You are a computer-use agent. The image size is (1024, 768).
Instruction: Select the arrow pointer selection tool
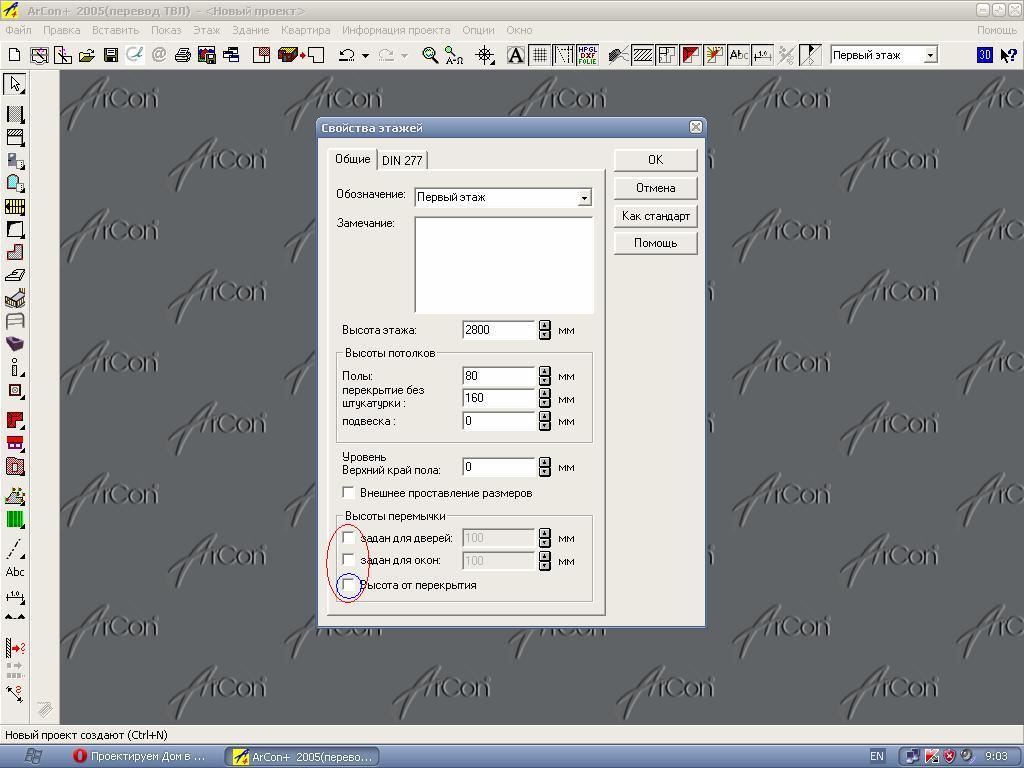tap(15, 84)
